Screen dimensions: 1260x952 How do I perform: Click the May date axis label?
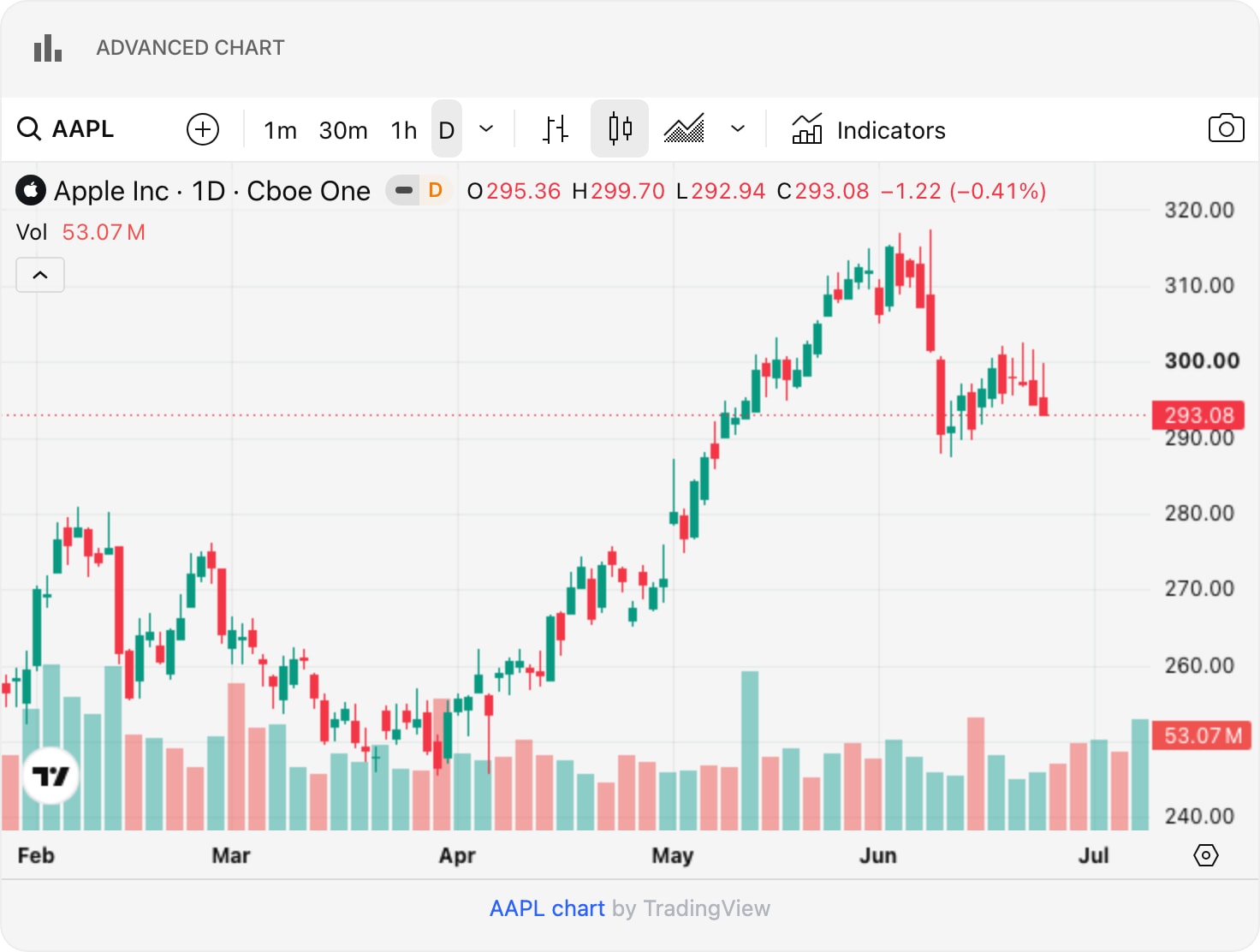coord(673,855)
